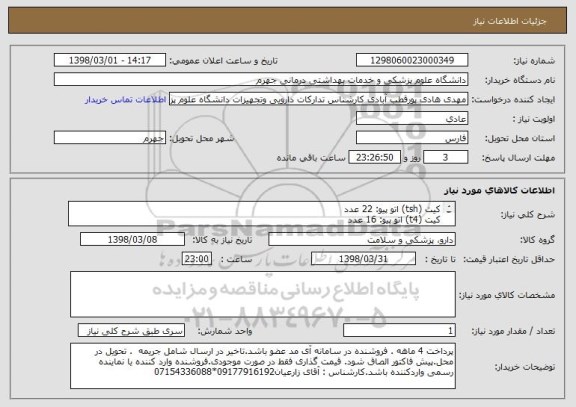Click the label ایجاد کننده درخواست
The width and height of the screenshot is (576, 407).
point(513,100)
